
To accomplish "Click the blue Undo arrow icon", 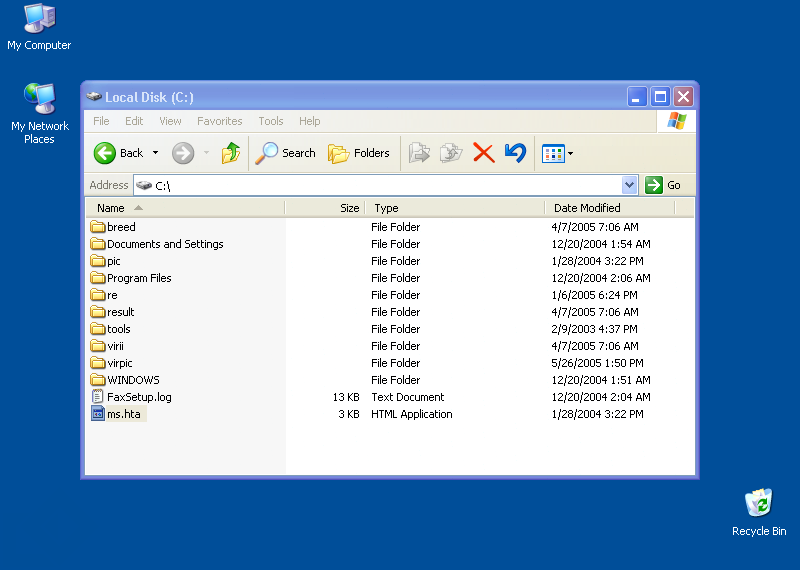I will click(515, 153).
